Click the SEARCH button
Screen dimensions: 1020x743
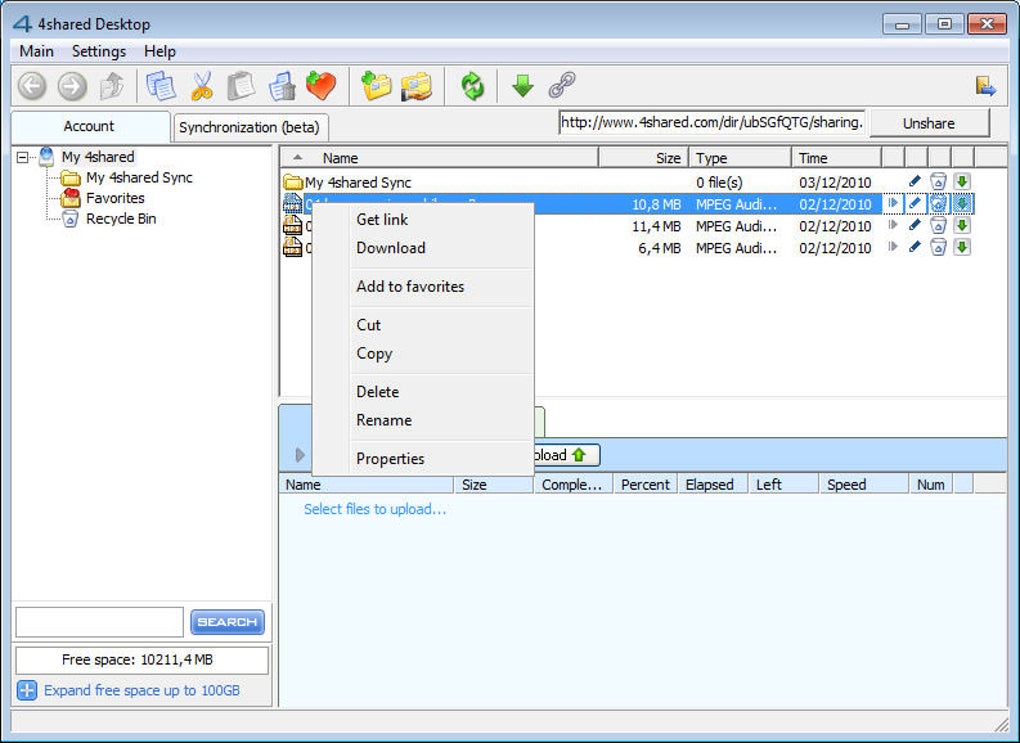point(227,622)
